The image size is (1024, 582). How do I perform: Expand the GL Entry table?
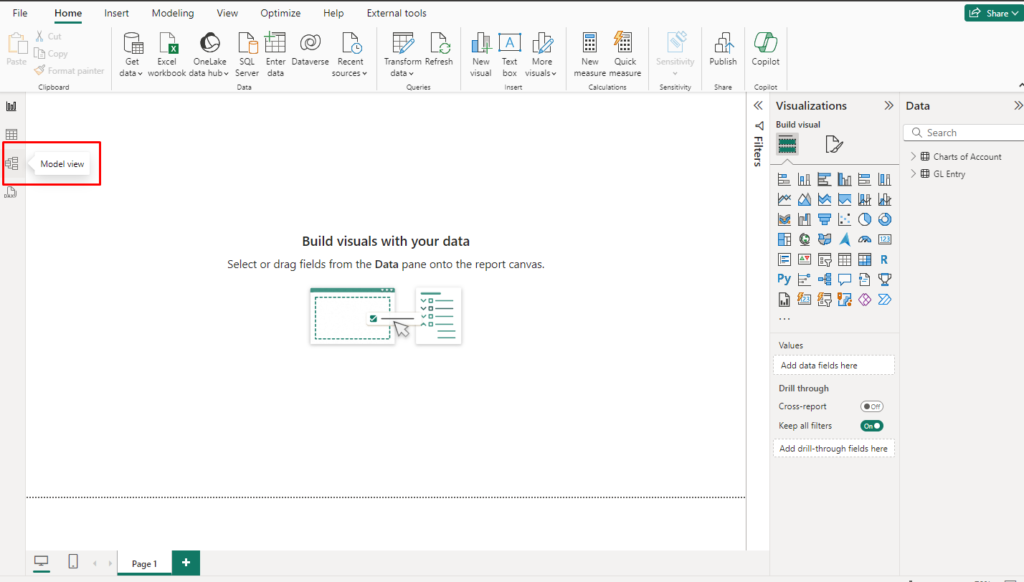pyautogui.click(x=913, y=173)
